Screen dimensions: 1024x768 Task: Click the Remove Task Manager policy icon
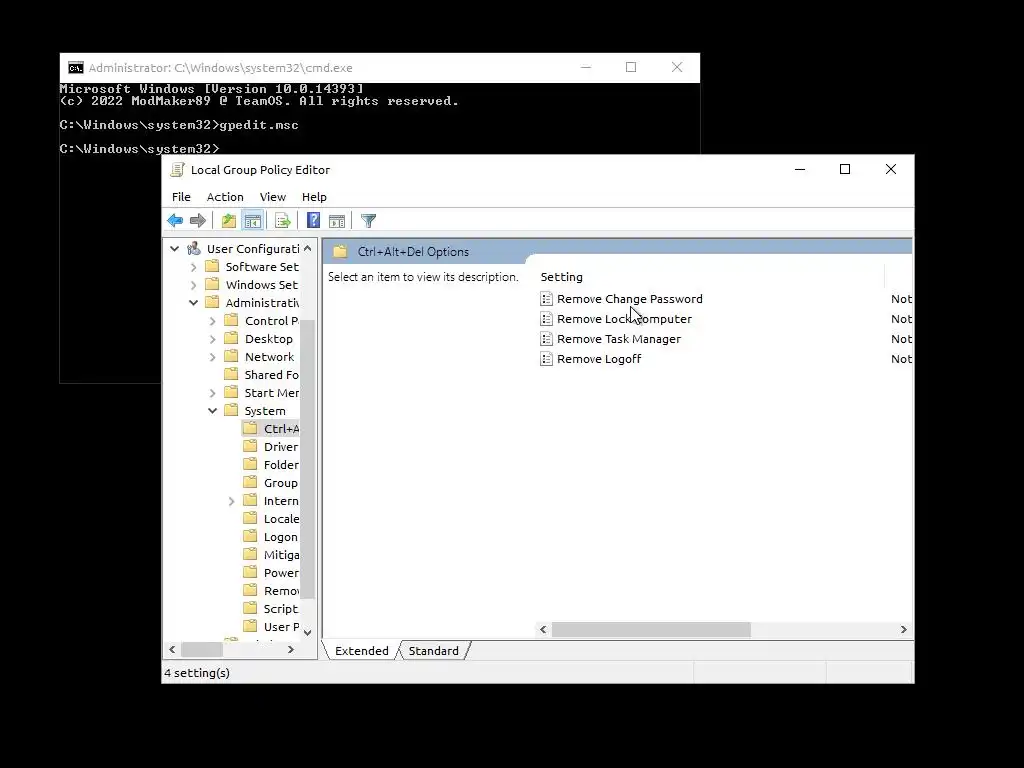[547, 339]
